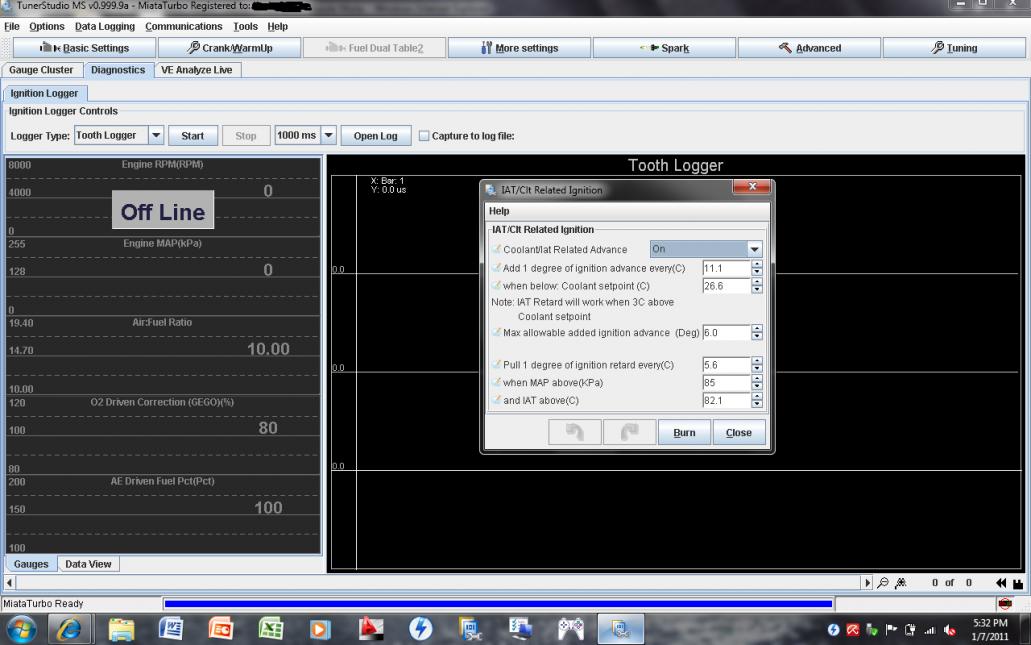The height and width of the screenshot is (645, 1031).
Task: Open the 1000 ms interval dropdown
Action: click(328, 136)
